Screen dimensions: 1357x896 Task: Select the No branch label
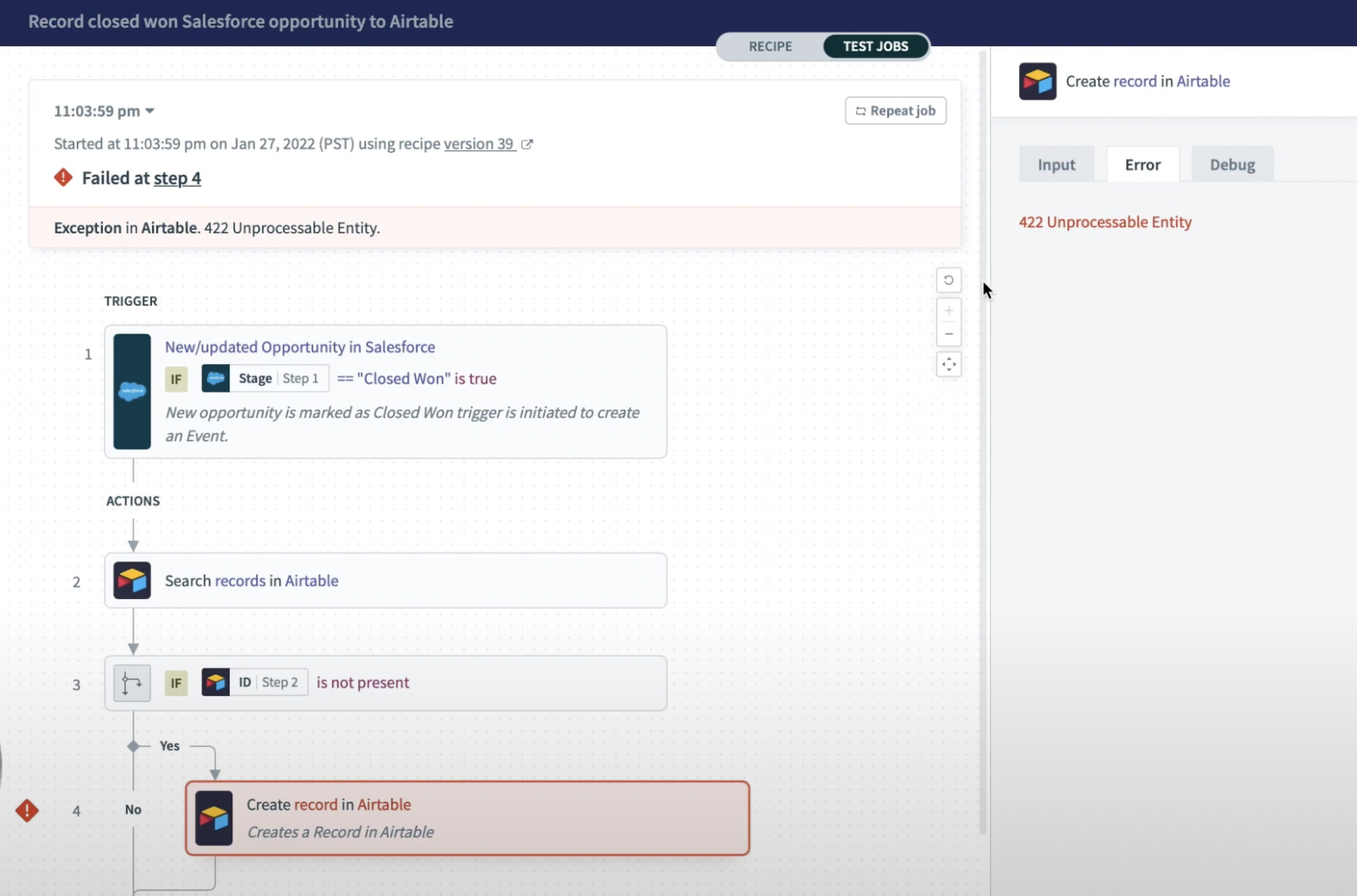tap(133, 810)
